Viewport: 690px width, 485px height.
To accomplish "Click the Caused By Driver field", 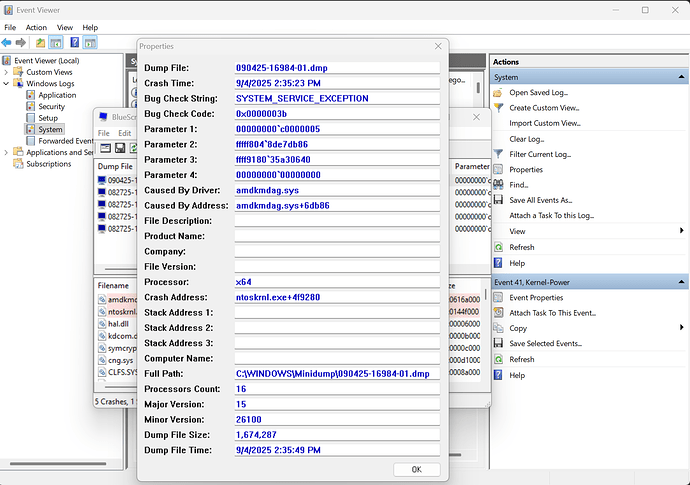I will [337, 190].
